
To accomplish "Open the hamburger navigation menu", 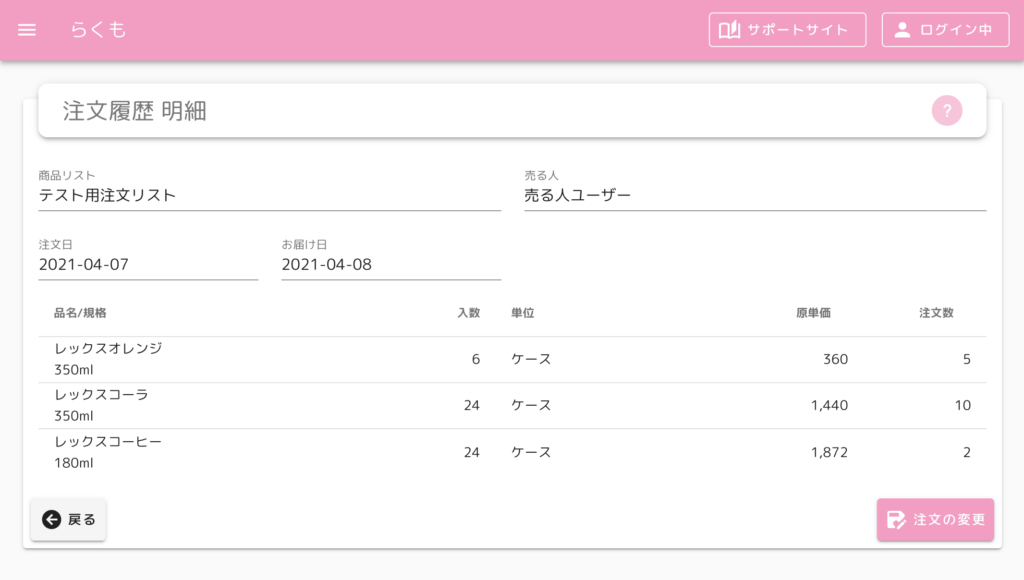I will [x=27, y=30].
